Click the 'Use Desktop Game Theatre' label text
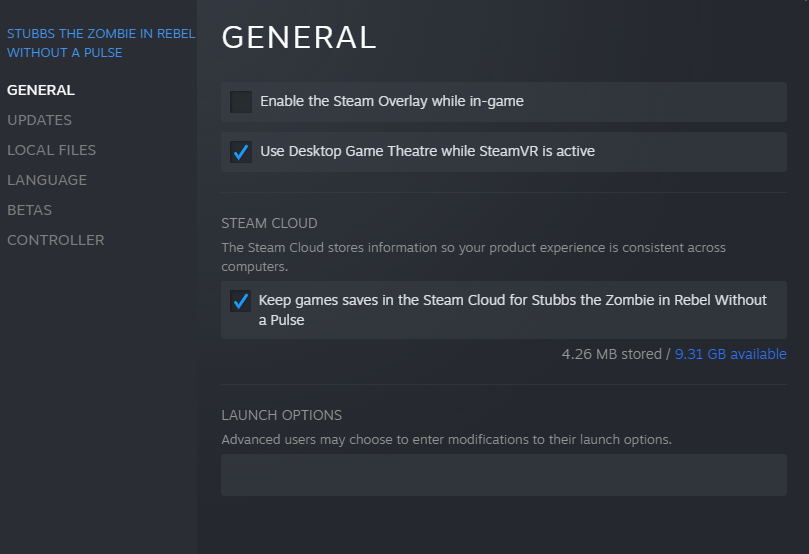The height and width of the screenshot is (554, 809). tap(427, 151)
